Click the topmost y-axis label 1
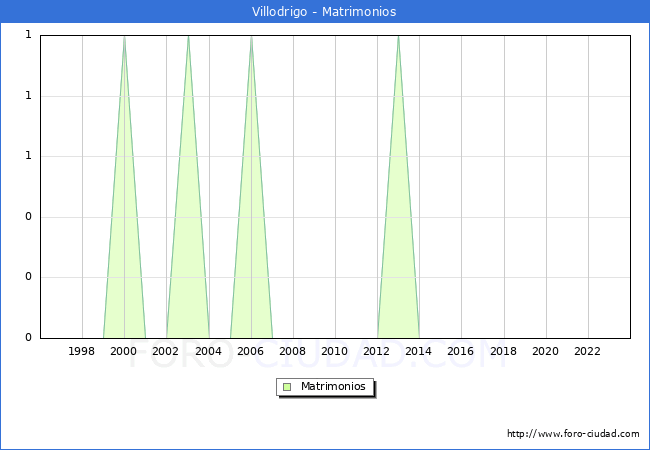Screen dimensions: 650x450 tap(28, 35)
